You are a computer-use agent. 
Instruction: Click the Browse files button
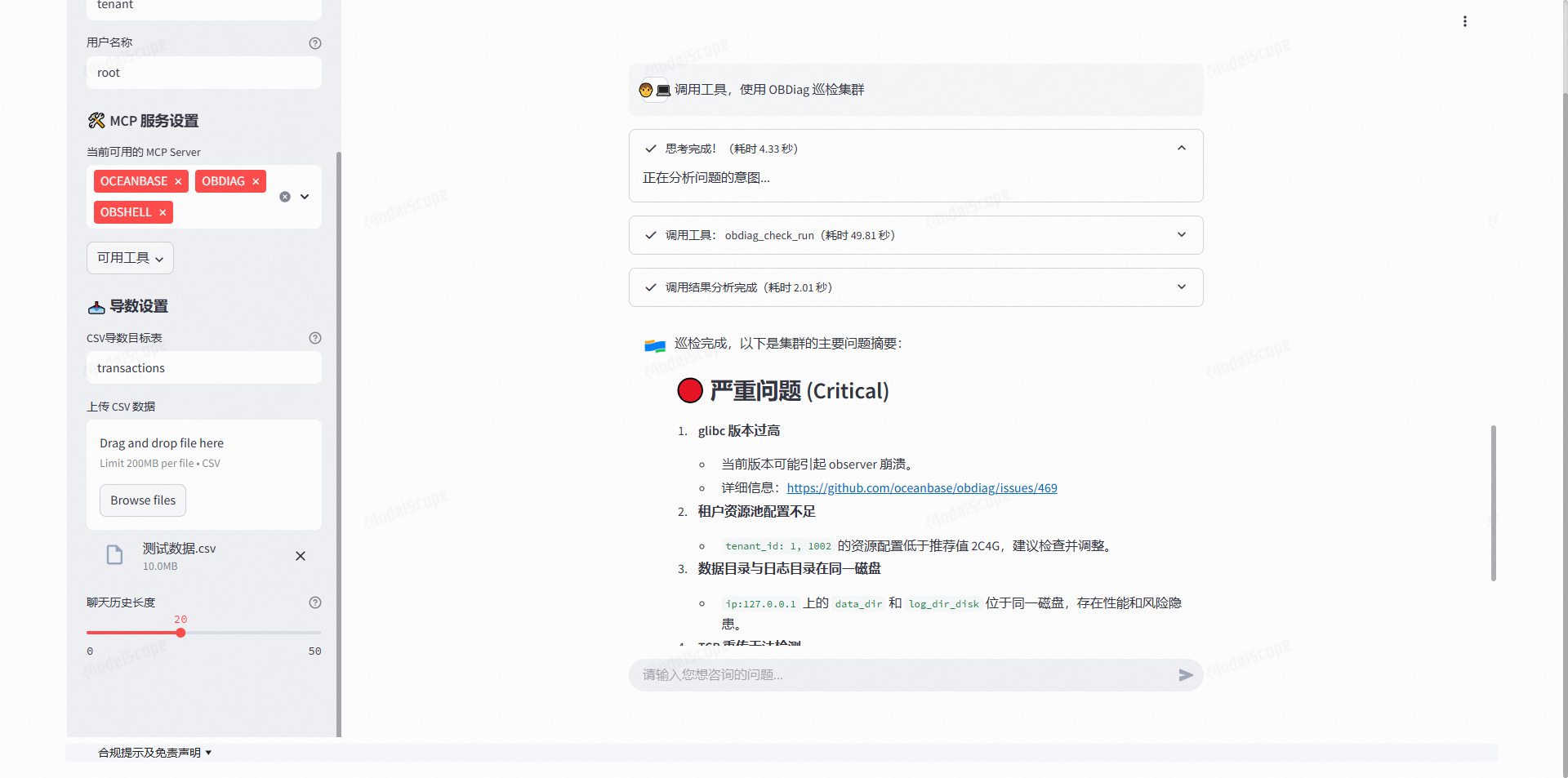click(x=142, y=500)
